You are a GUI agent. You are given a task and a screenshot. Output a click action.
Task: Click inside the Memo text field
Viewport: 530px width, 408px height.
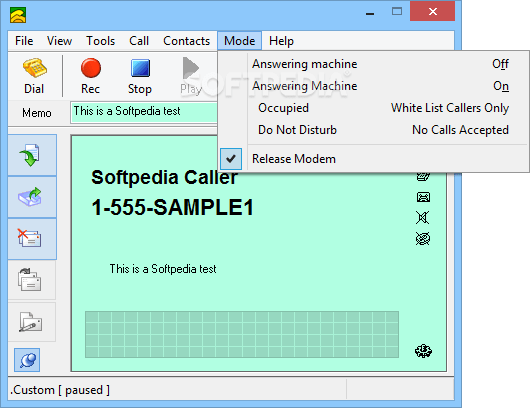pyautogui.click(x=144, y=112)
